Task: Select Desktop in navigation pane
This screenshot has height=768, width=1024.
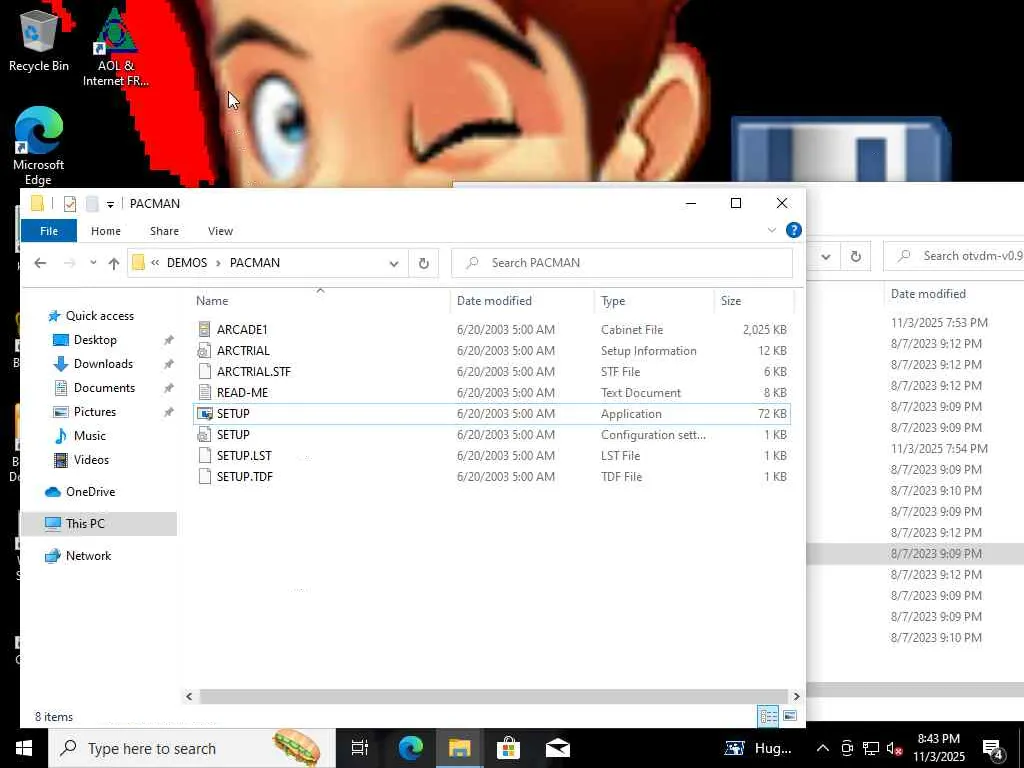Action: tap(95, 340)
